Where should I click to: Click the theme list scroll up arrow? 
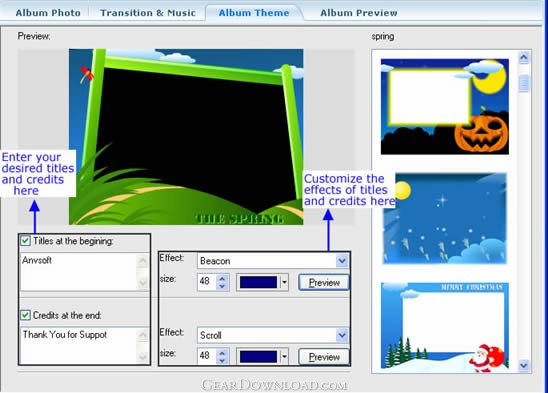[524, 57]
